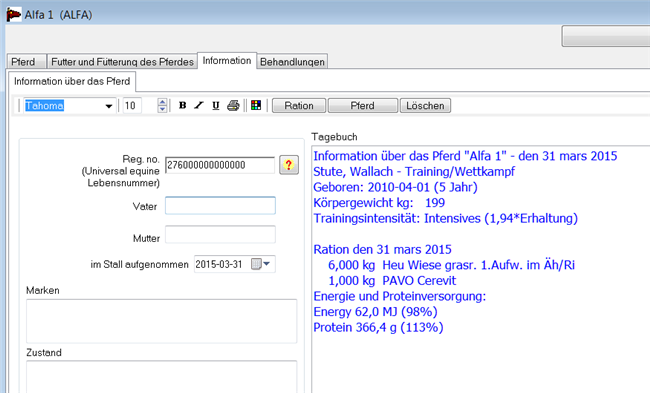This screenshot has height=393, width=650.
Task: Click the Pferd toolbar button
Action: [x=363, y=106]
